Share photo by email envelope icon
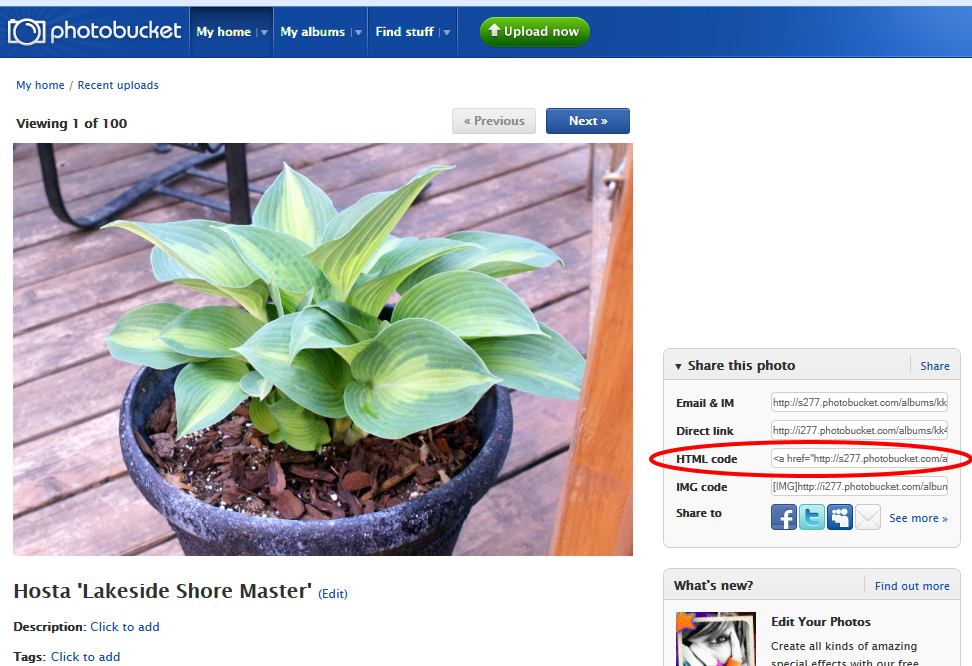This screenshot has height=666, width=972. [x=868, y=517]
